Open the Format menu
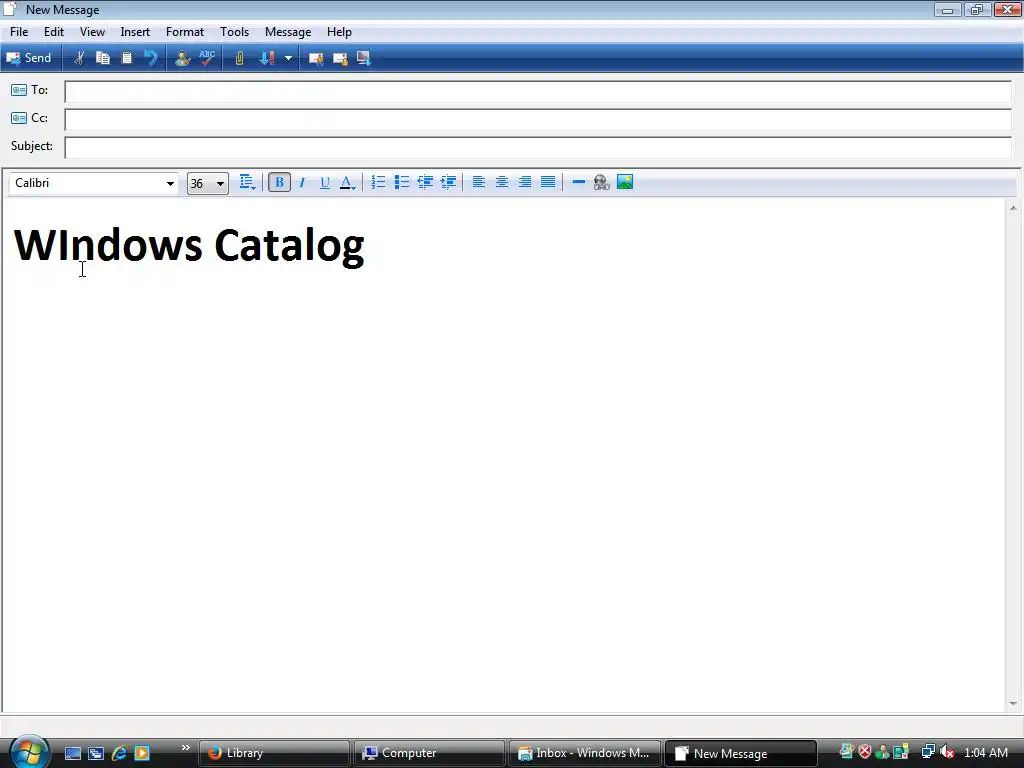Screen dimensions: 1024x768 point(185,32)
